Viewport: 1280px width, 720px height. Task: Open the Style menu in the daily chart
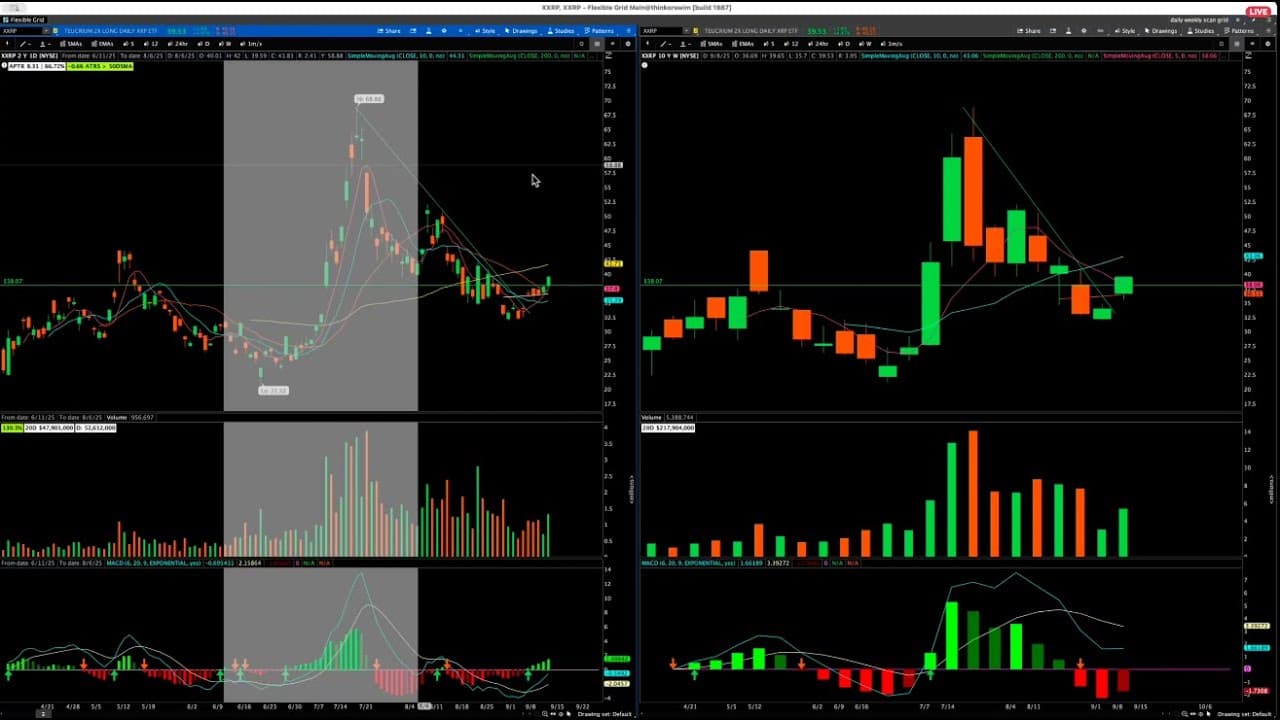tap(485, 31)
